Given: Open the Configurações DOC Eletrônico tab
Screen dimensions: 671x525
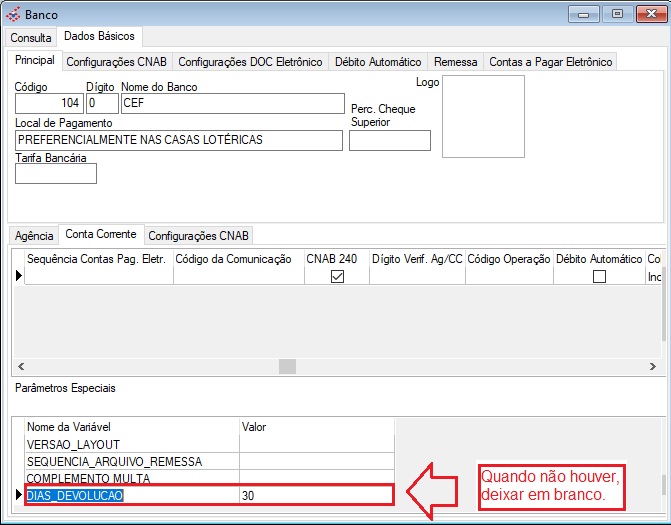Looking at the screenshot, I should coord(250,62).
